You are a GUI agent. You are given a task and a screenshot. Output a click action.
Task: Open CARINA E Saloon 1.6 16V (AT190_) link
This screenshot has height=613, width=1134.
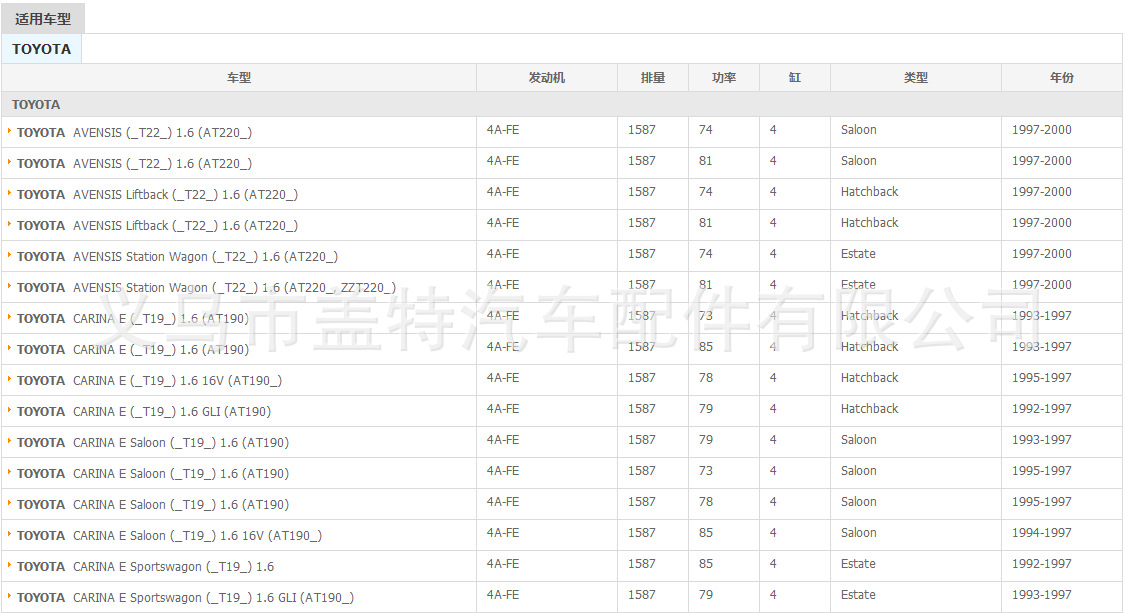tap(169, 536)
